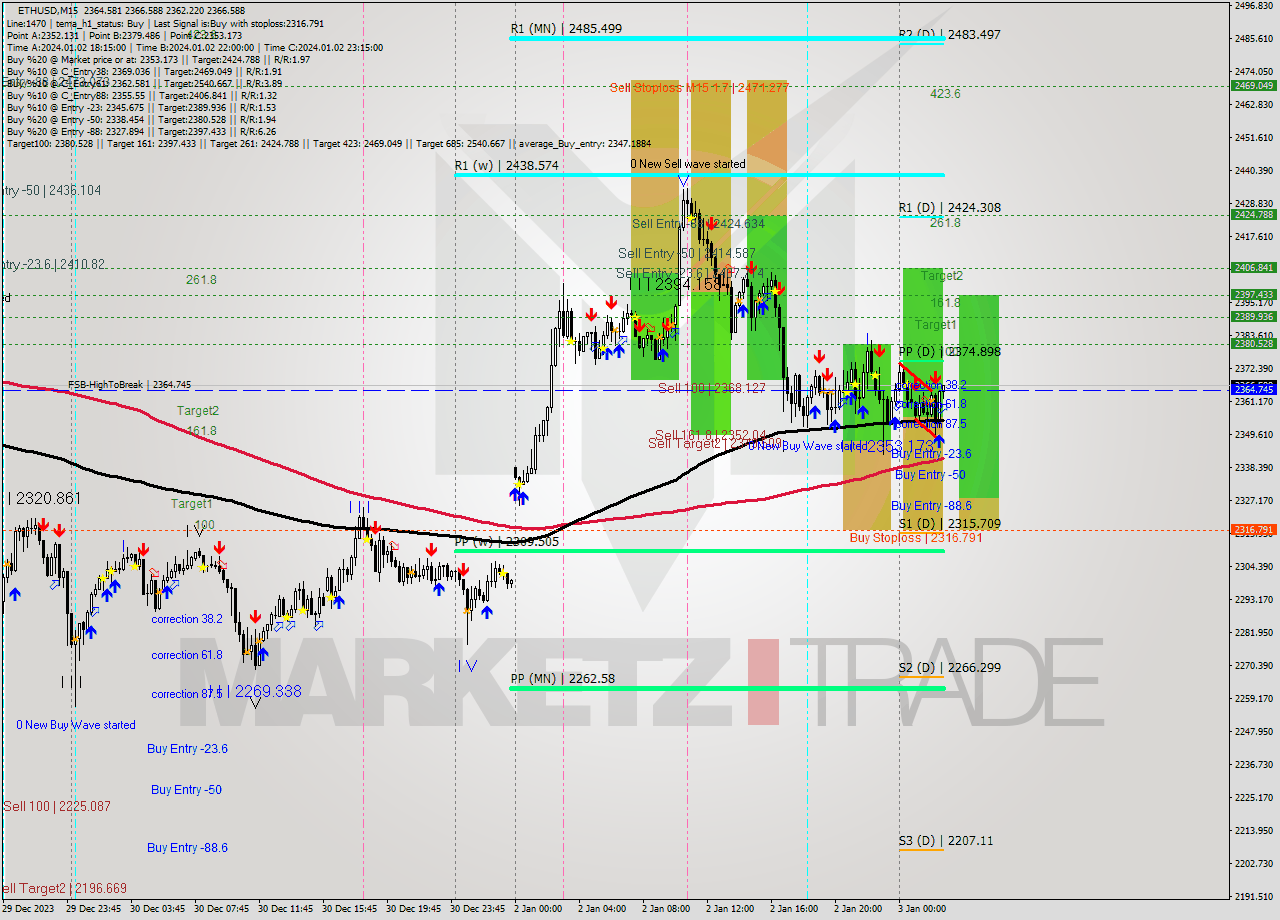Viewport: 1280px width, 920px height.
Task: Select the 2320.861 wave label
Action: tap(45, 498)
